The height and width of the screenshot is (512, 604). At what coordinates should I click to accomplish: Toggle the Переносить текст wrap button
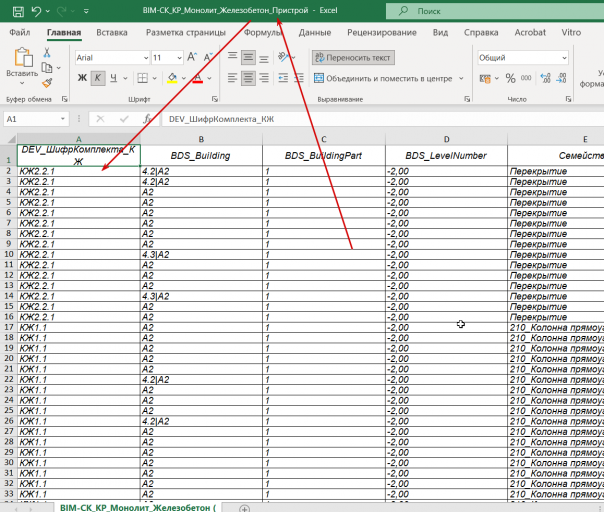(x=353, y=58)
